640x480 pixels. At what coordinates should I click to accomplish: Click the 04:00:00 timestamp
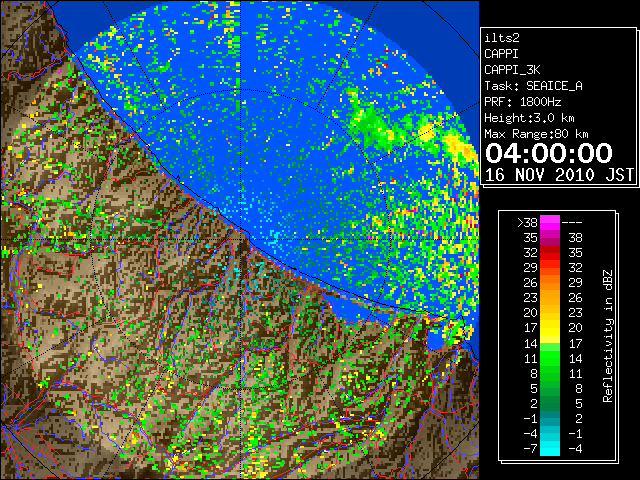click(549, 153)
